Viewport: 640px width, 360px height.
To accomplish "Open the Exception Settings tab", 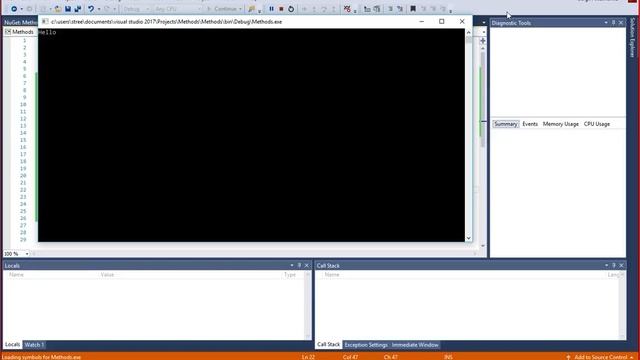I will pyautogui.click(x=366, y=345).
